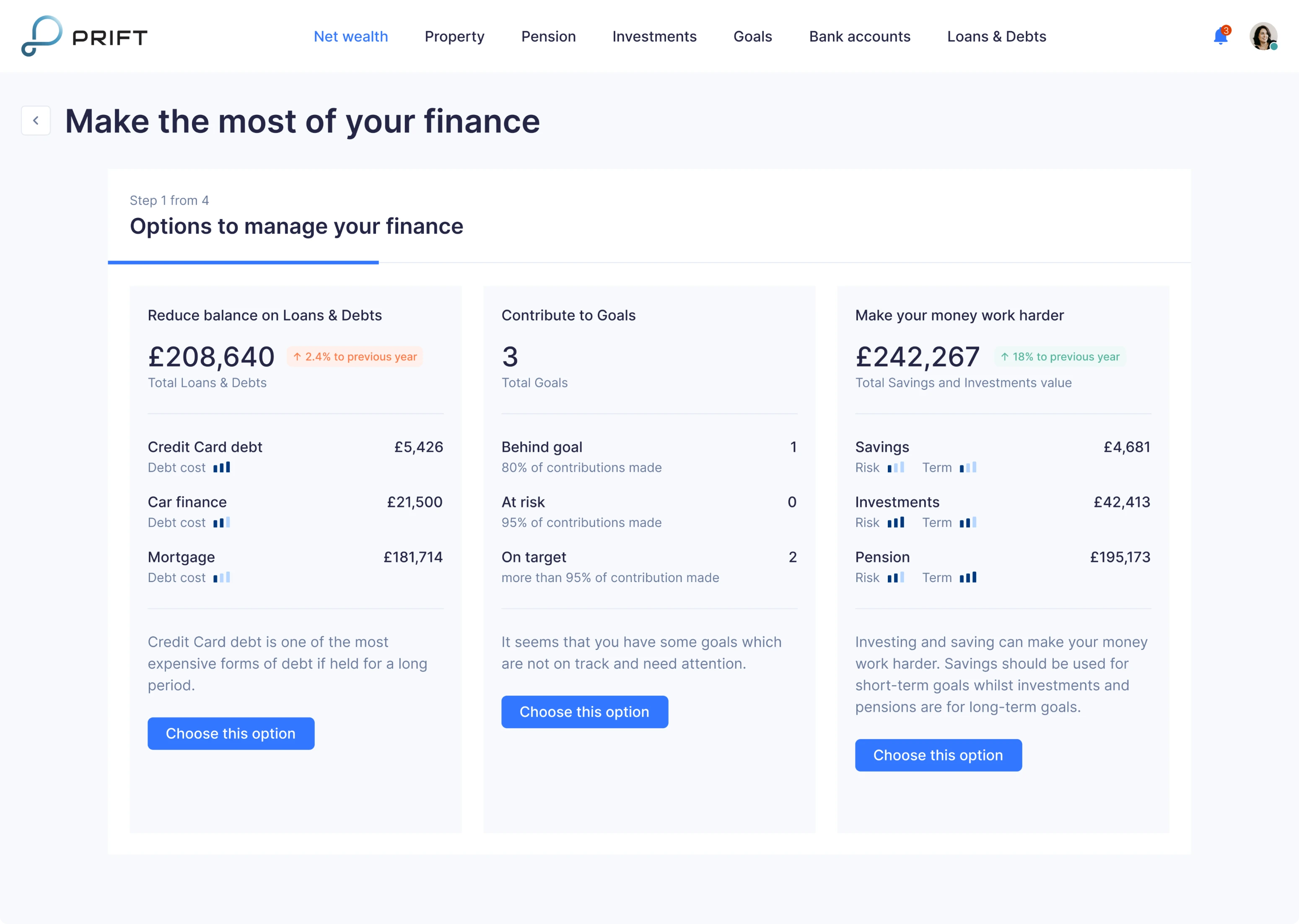The image size is (1299, 924).
Task: Click the 2.4% to previous year badge
Action: (x=354, y=356)
